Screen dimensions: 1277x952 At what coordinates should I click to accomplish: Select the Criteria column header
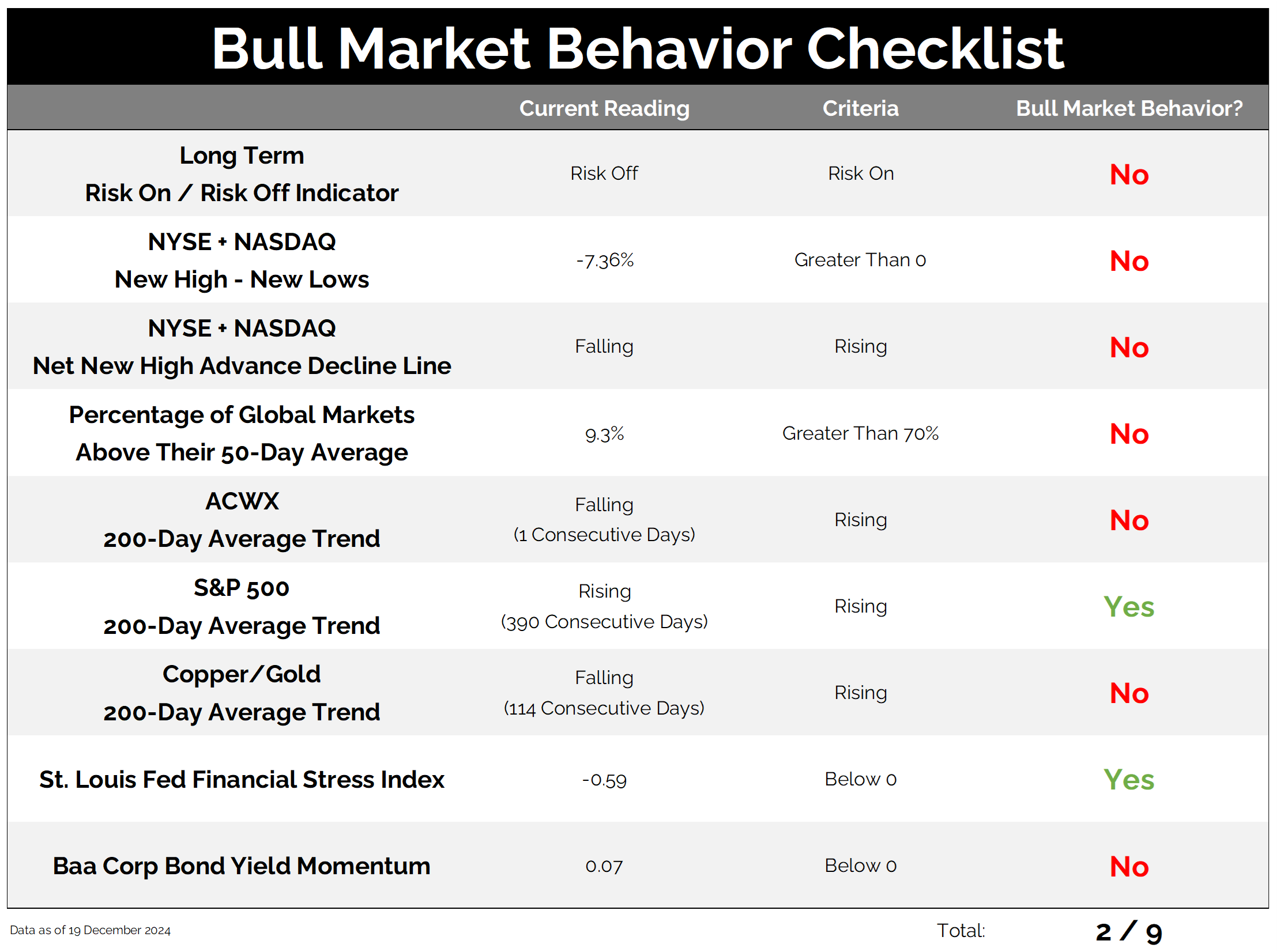860,108
